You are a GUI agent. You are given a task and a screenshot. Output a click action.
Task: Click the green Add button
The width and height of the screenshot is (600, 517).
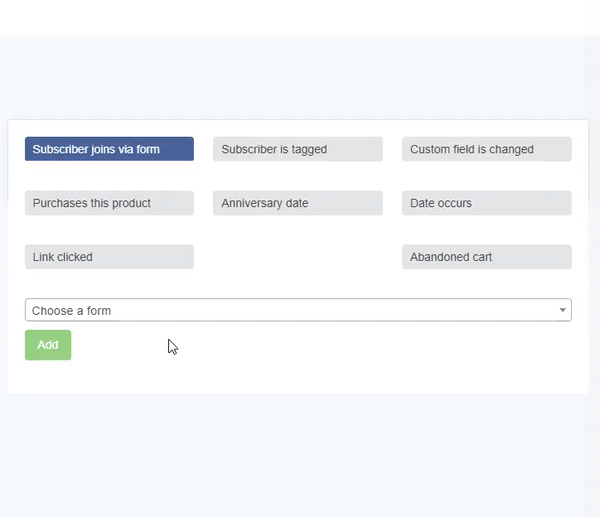(48, 345)
